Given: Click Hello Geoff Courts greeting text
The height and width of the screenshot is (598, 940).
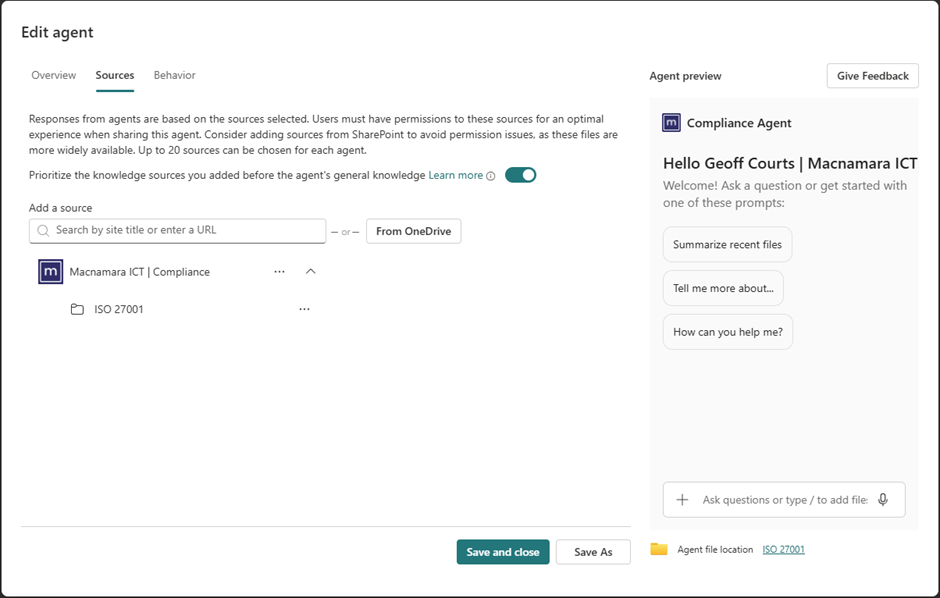Looking at the screenshot, I should tap(790, 163).
